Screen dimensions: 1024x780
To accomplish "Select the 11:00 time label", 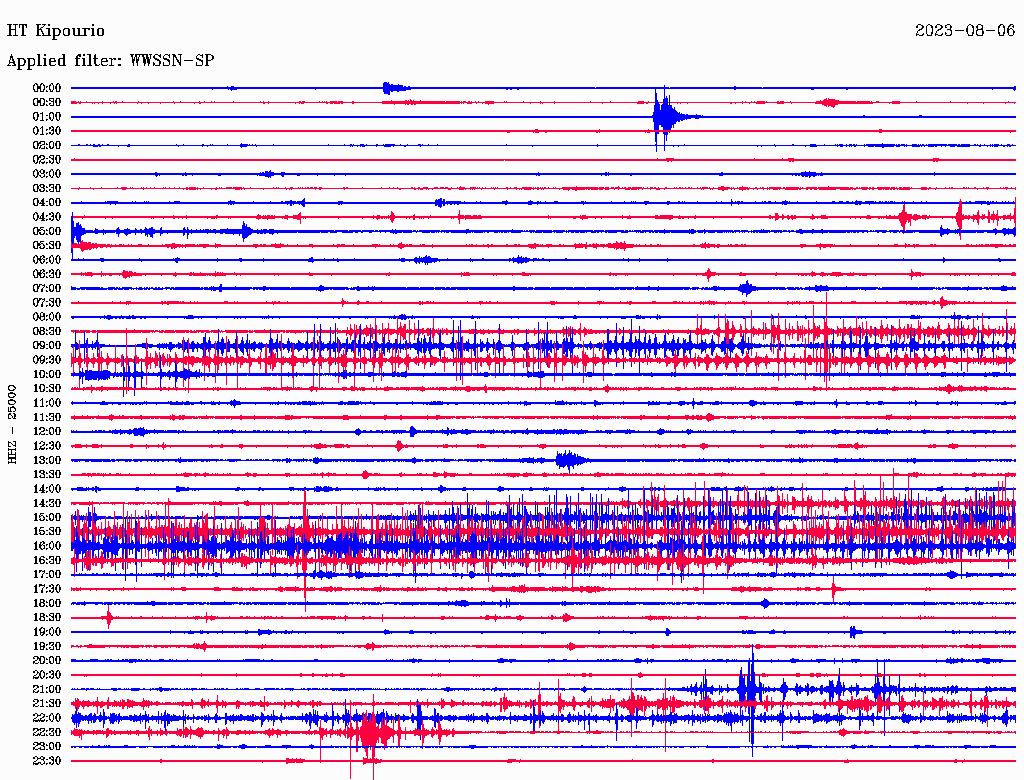I will (x=47, y=404).
